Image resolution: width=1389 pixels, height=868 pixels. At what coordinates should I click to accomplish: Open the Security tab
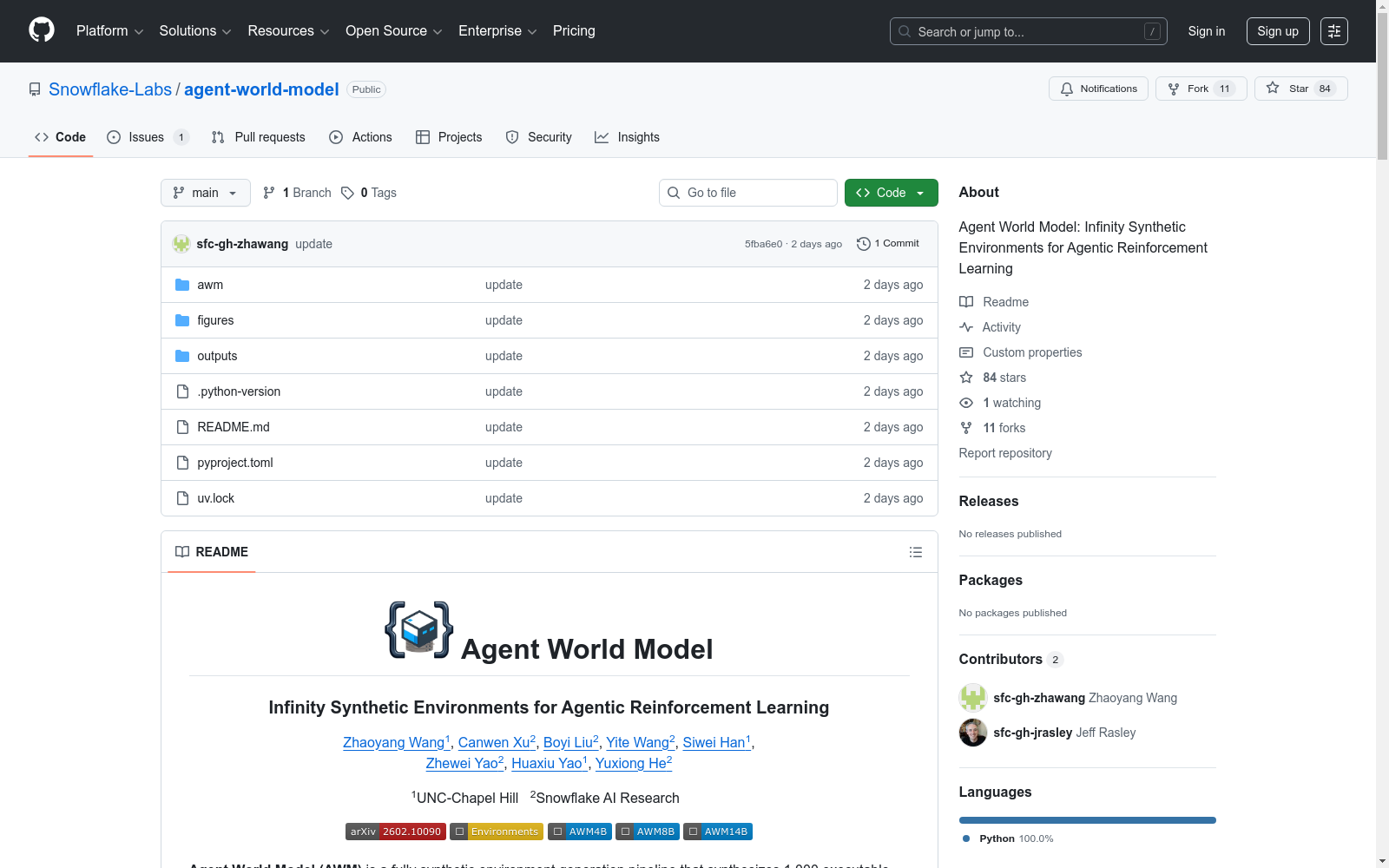pyautogui.click(x=538, y=137)
